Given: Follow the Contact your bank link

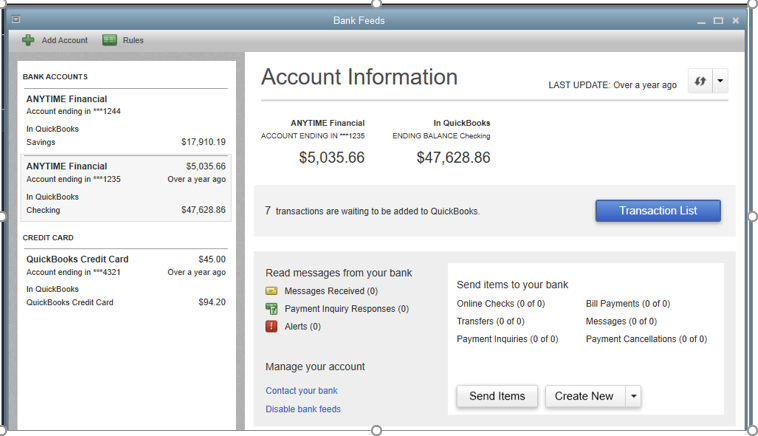Looking at the screenshot, I should click(301, 391).
